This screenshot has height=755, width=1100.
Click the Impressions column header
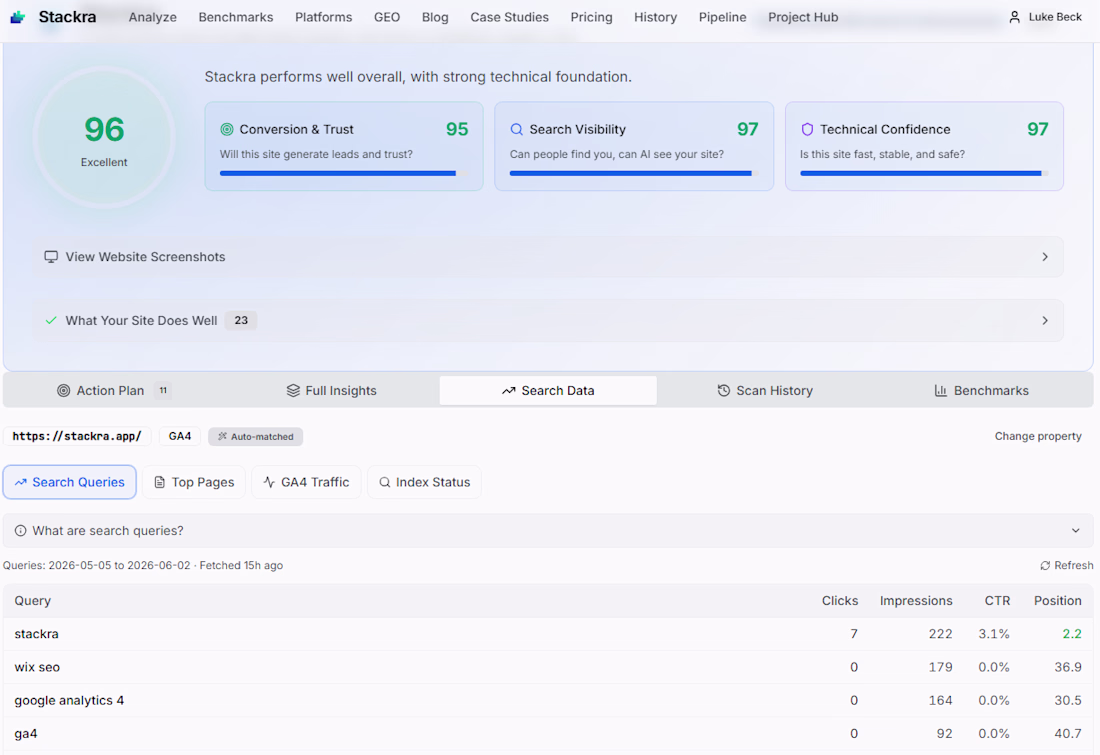pos(915,601)
